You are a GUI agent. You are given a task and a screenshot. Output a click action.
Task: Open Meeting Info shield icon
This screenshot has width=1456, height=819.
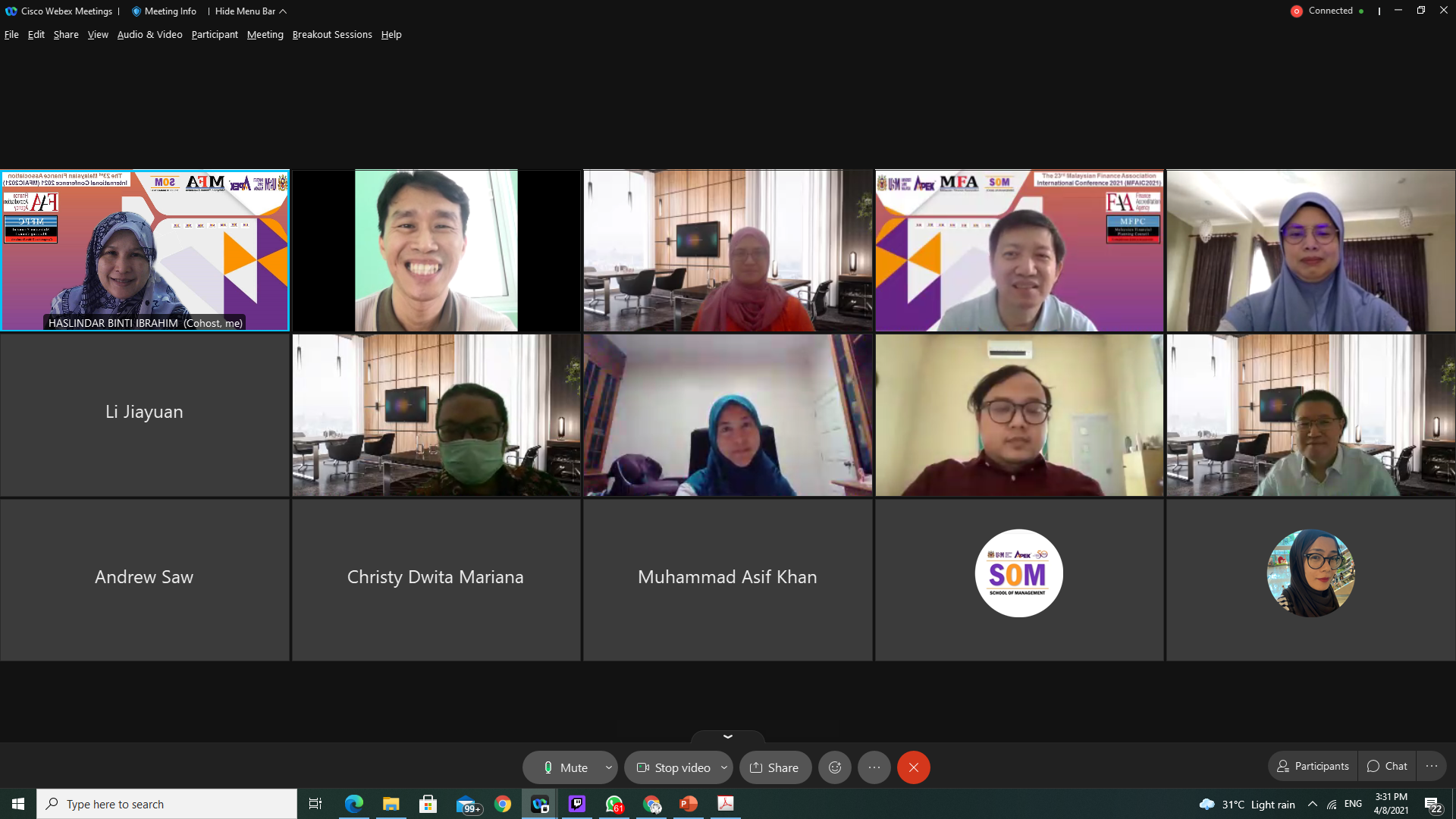pyautogui.click(x=136, y=11)
